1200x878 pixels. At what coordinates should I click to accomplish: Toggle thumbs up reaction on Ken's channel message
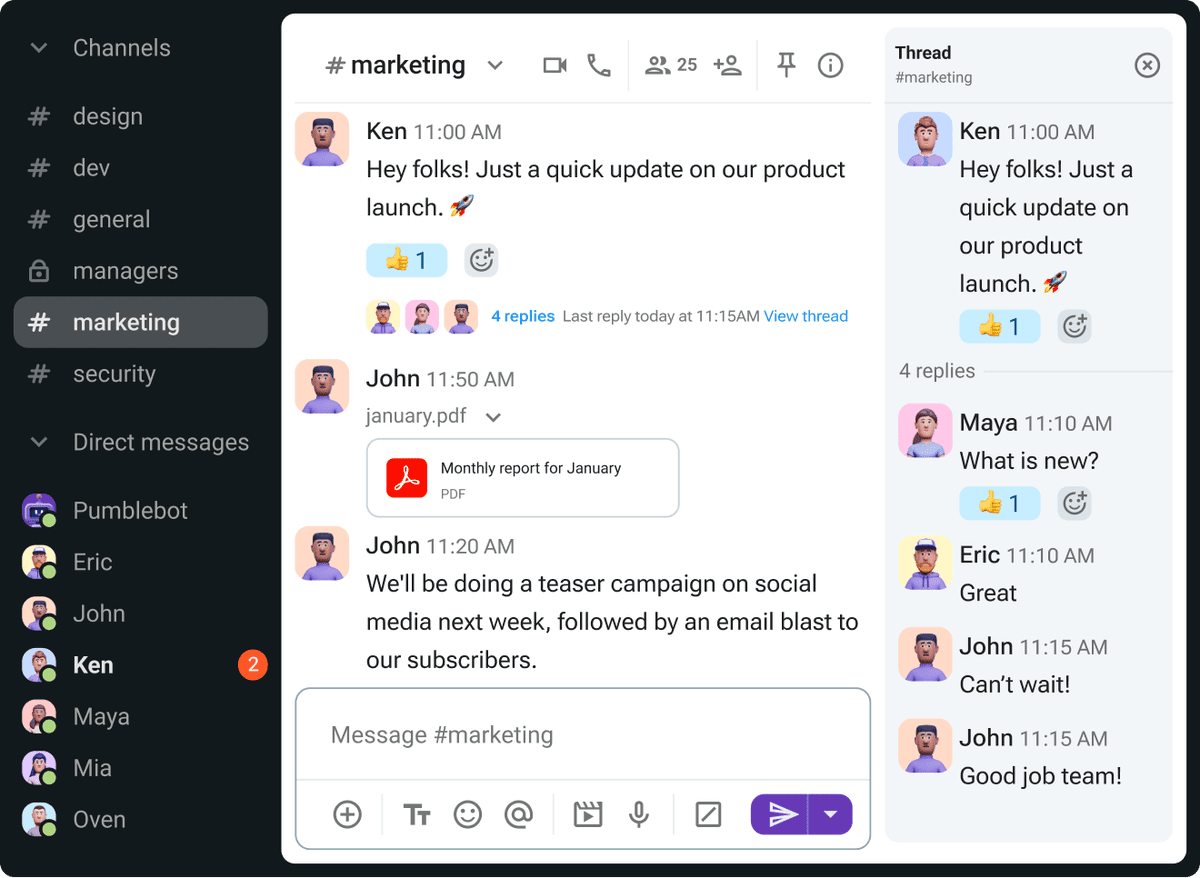point(406,261)
